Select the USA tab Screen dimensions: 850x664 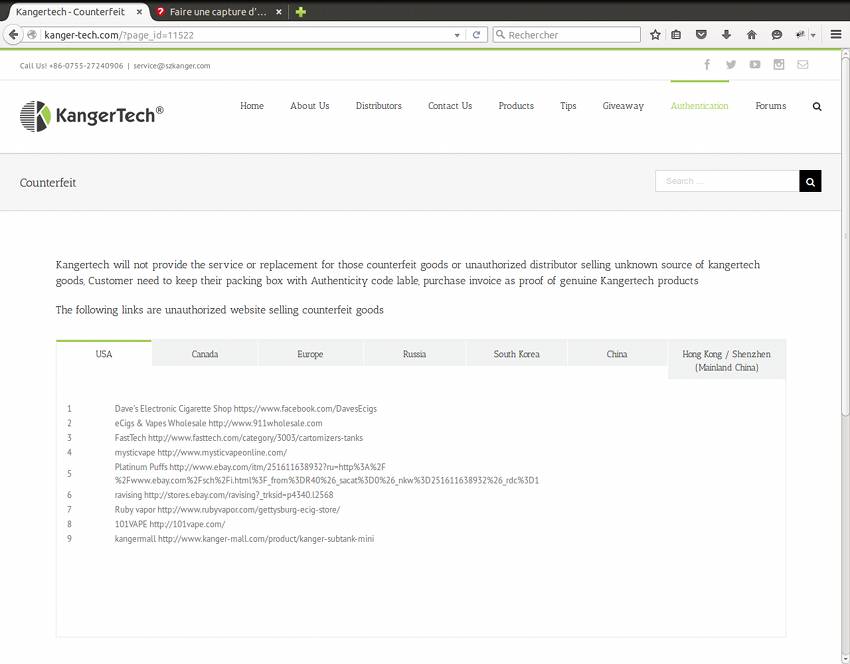(104, 354)
